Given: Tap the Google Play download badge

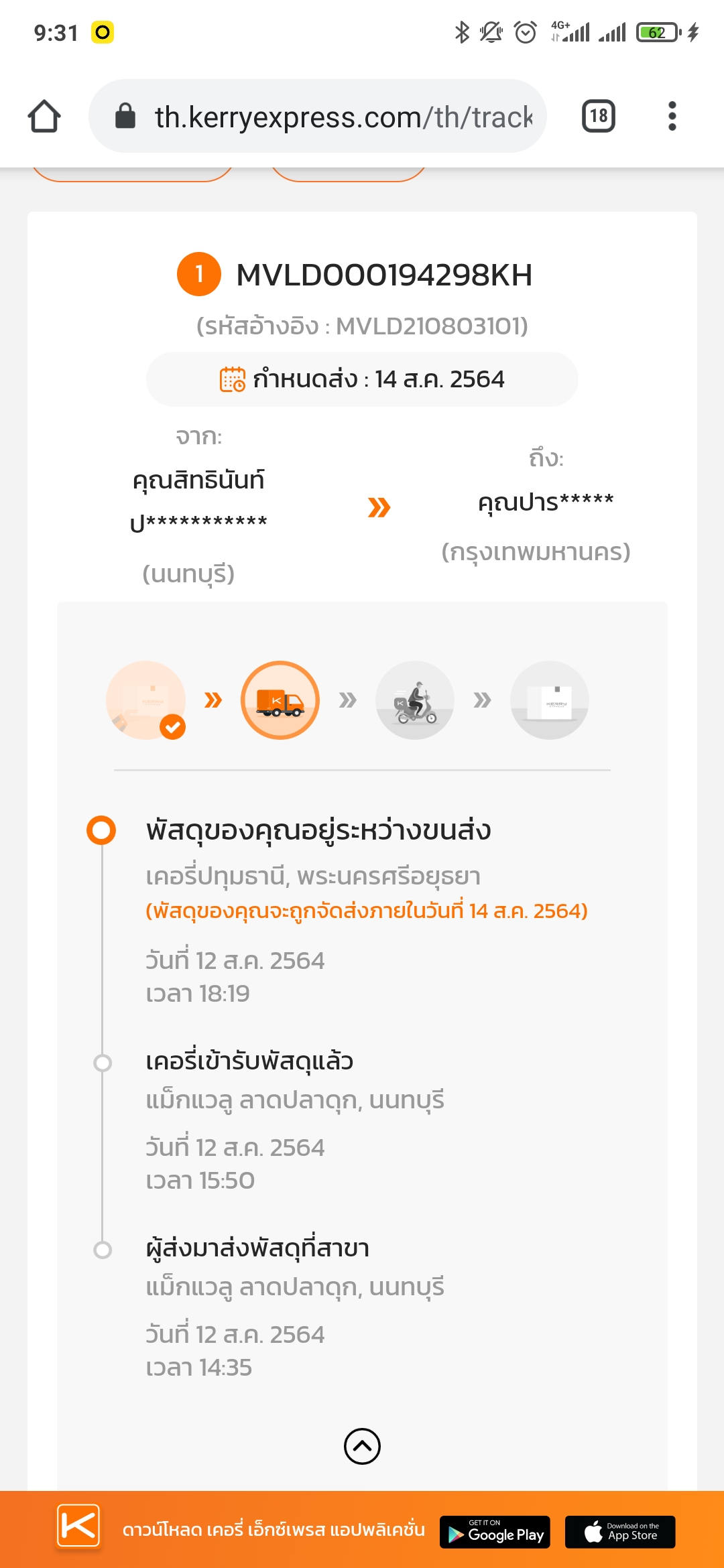Looking at the screenshot, I should pos(495,1532).
